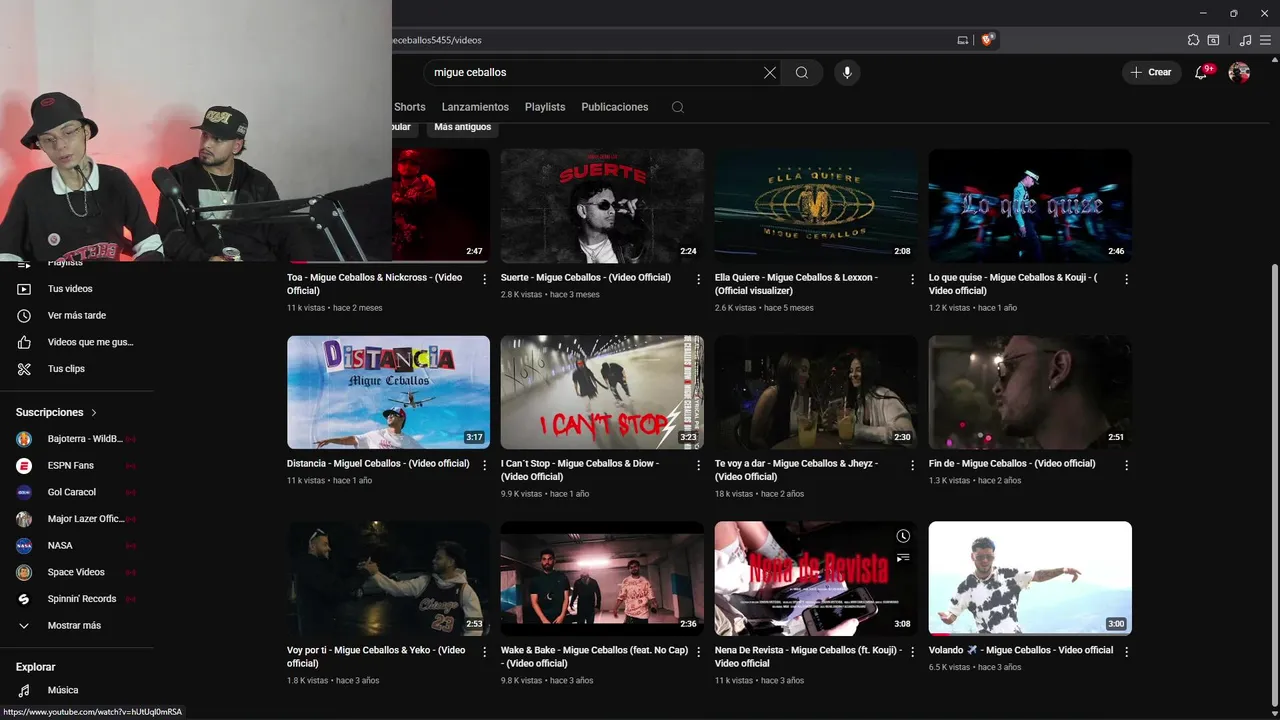Open 'Ver más tarde' in sidebar
The width and height of the screenshot is (1280, 720).
pos(77,315)
